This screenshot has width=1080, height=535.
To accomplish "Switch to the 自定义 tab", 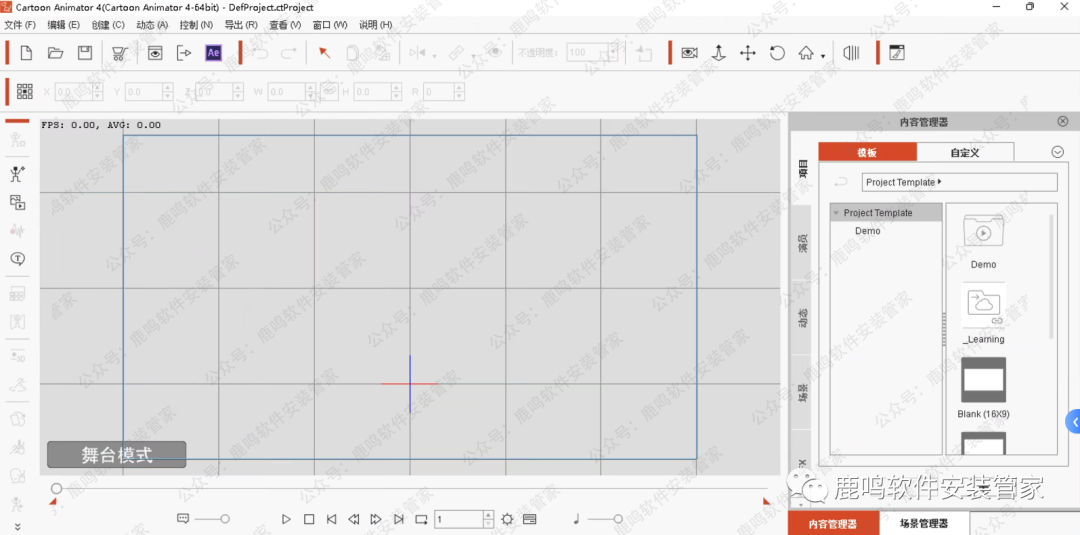I will tap(964, 152).
